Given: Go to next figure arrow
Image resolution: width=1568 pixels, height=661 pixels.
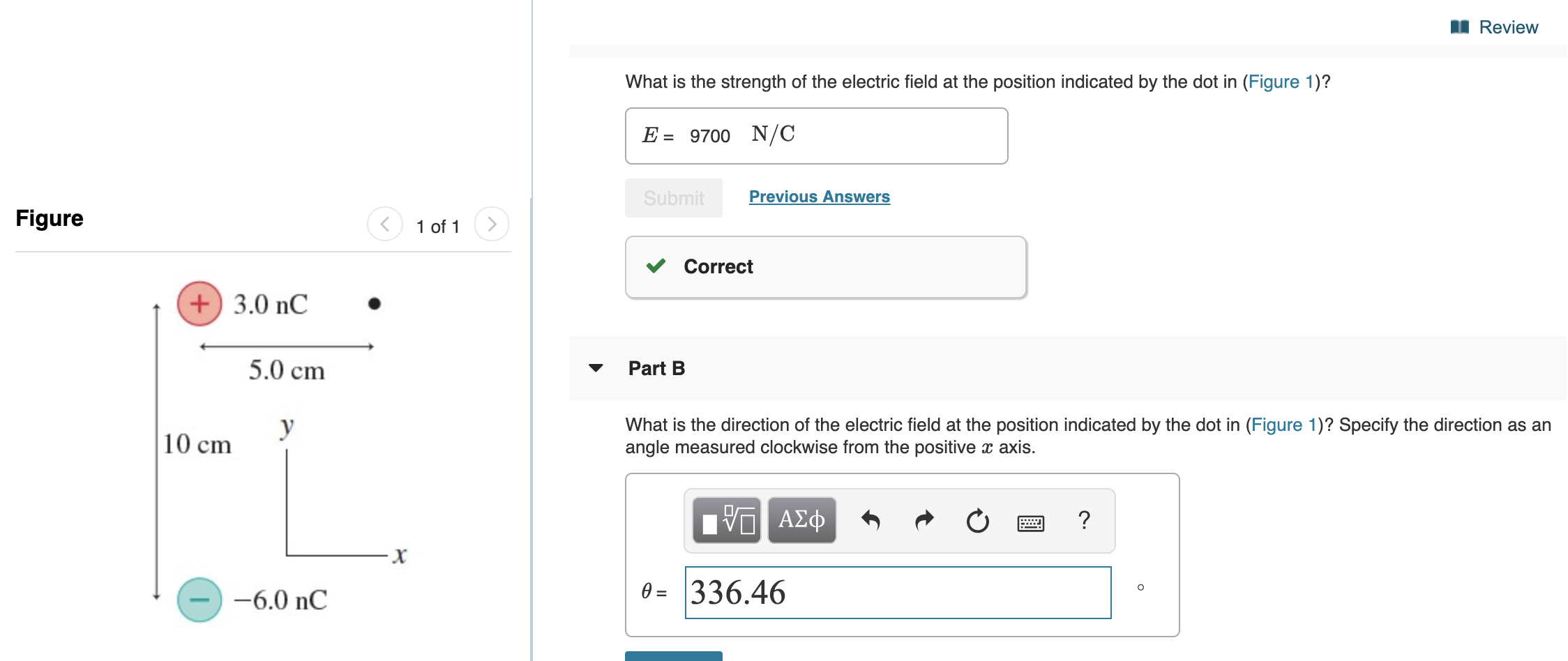Looking at the screenshot, I should (x=492, y=225).
